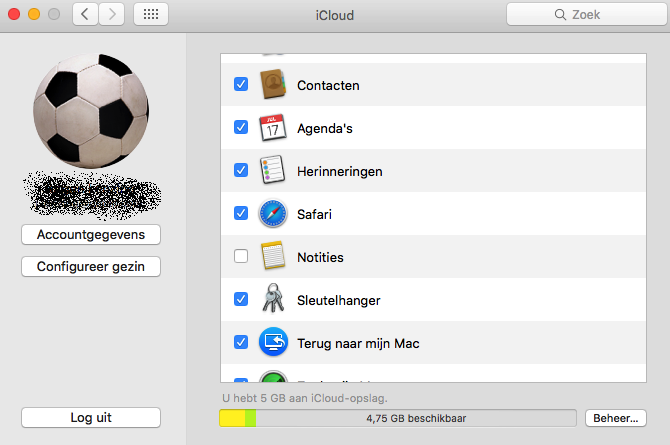Show all preferences with the grid icon
This screenshot has height=445, width=670.
coord(151,14)
